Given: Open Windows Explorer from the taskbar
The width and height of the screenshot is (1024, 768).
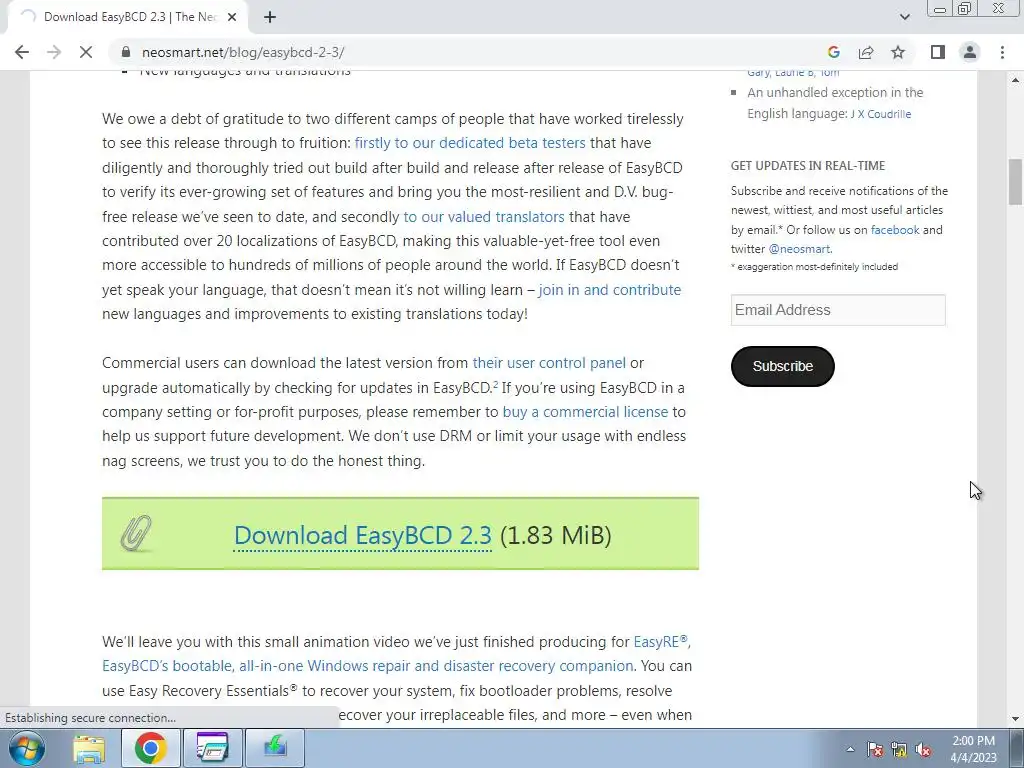Looking at the screenshot, I should 89,748.
